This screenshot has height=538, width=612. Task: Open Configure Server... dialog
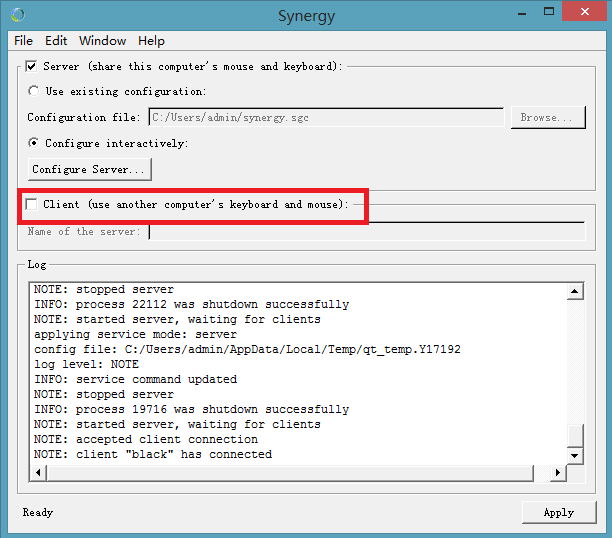pos(90,169)
